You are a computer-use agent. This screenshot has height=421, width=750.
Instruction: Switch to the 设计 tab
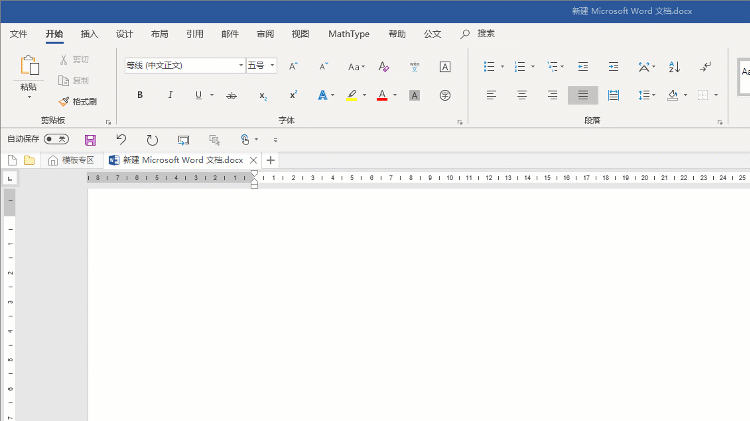[x=124, y=34]
